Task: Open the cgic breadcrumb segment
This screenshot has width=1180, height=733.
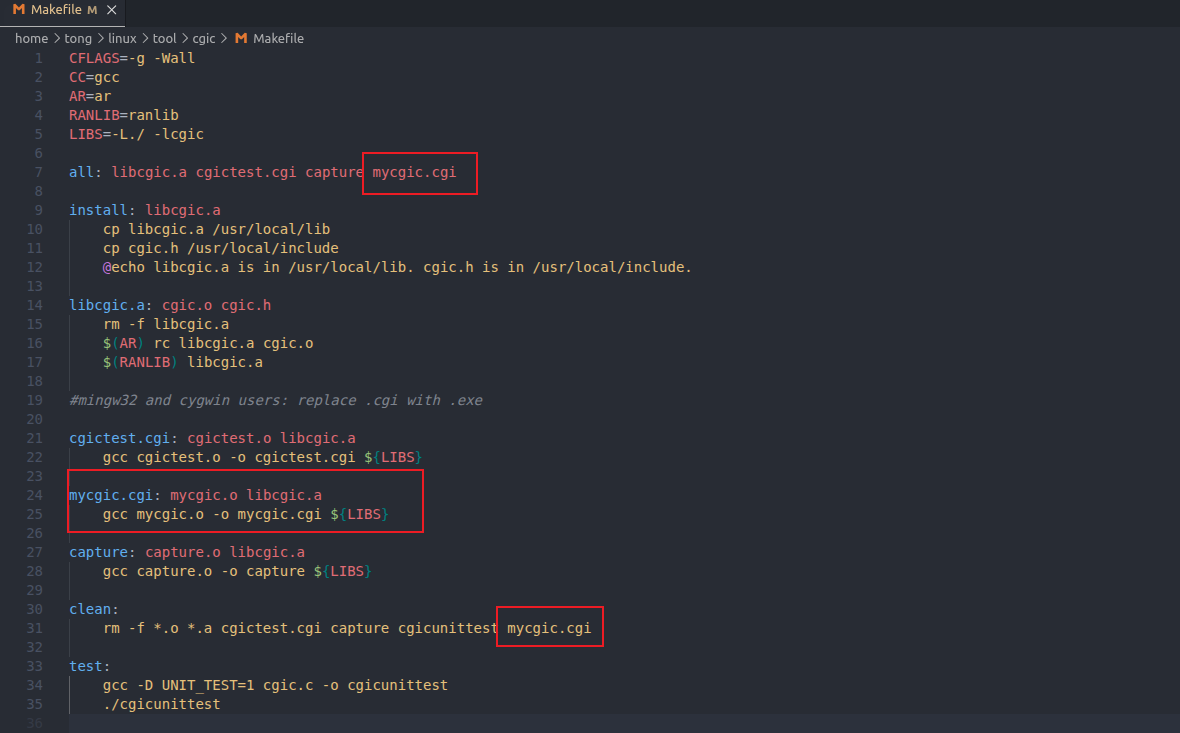Action: (204, 38)
